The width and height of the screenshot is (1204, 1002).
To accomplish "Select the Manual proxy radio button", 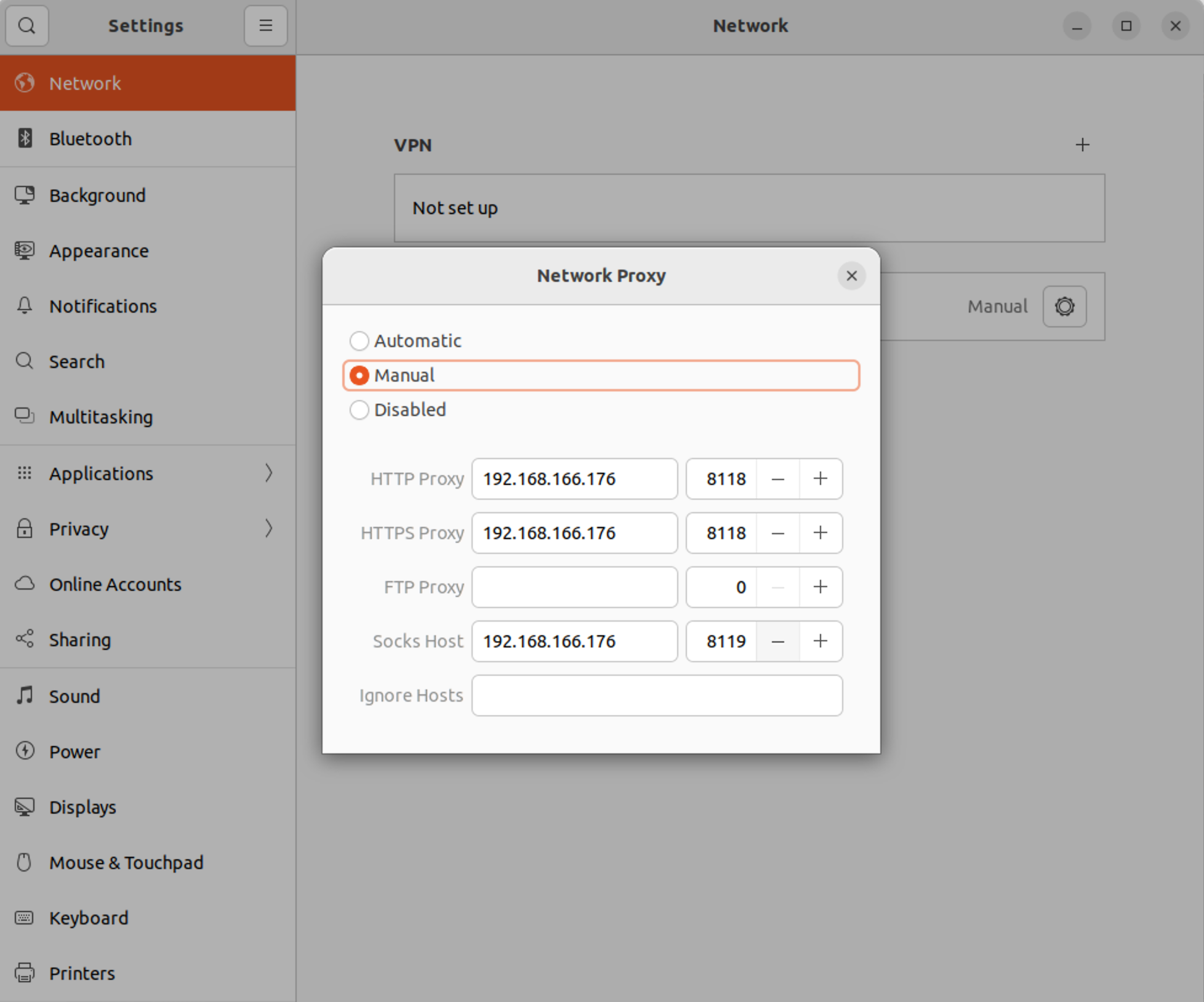I will click(359, 375).
